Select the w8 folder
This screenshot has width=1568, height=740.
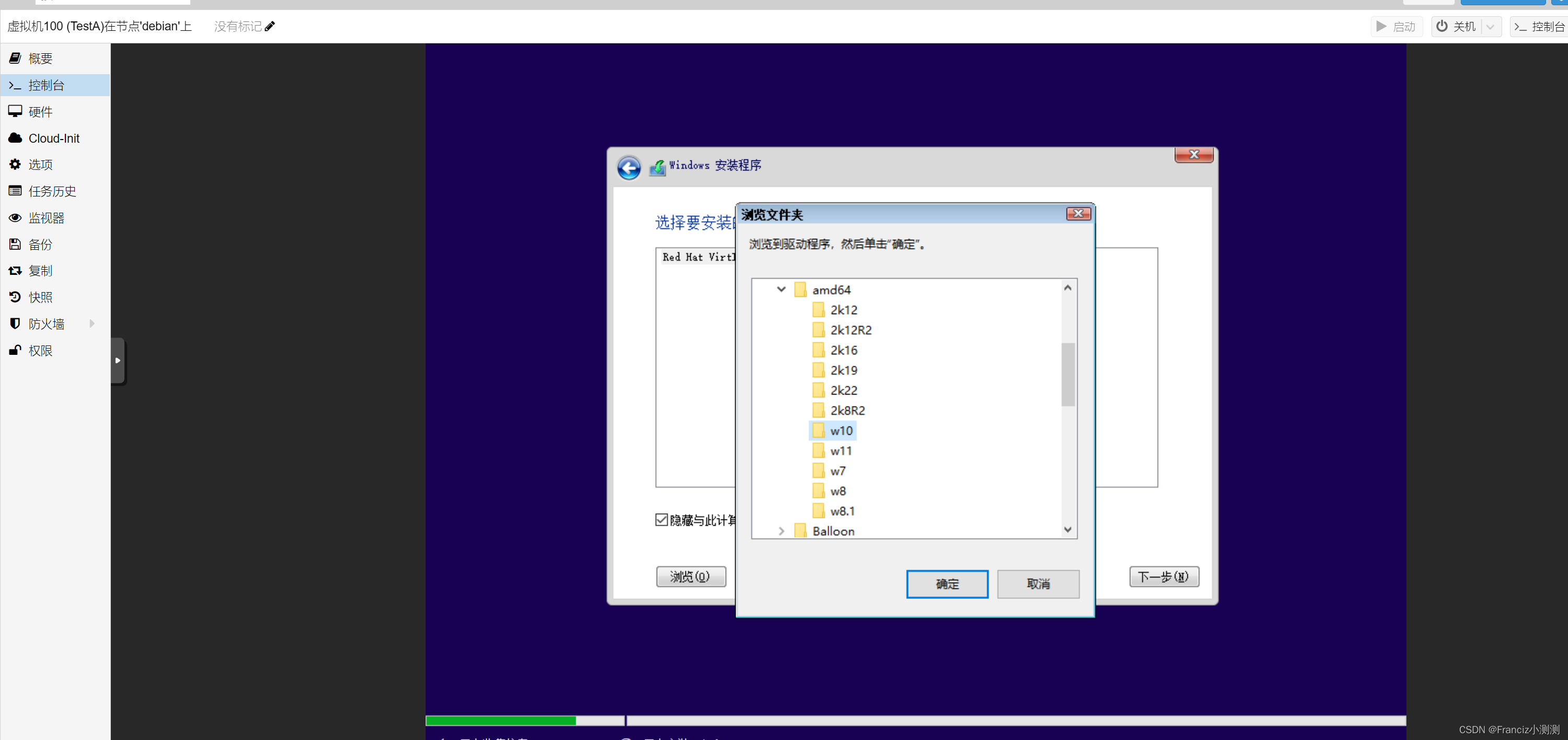(838, 491)
